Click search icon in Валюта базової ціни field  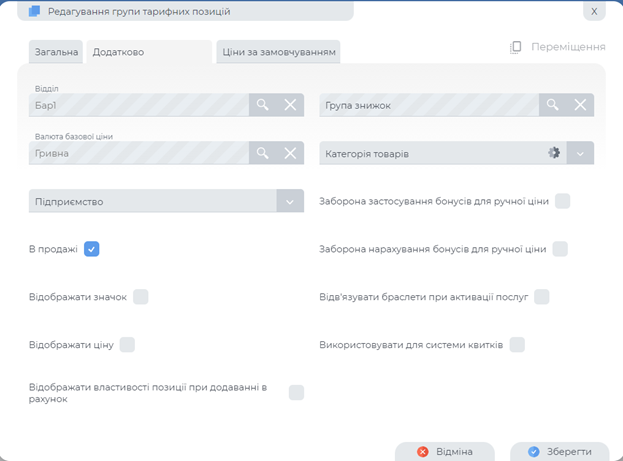click(262, 153)
